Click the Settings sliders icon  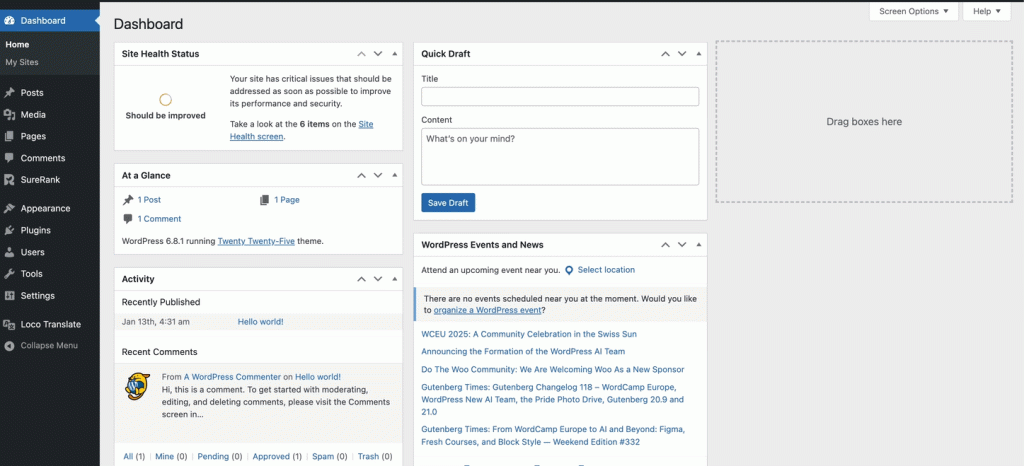(x=9, y=296)
